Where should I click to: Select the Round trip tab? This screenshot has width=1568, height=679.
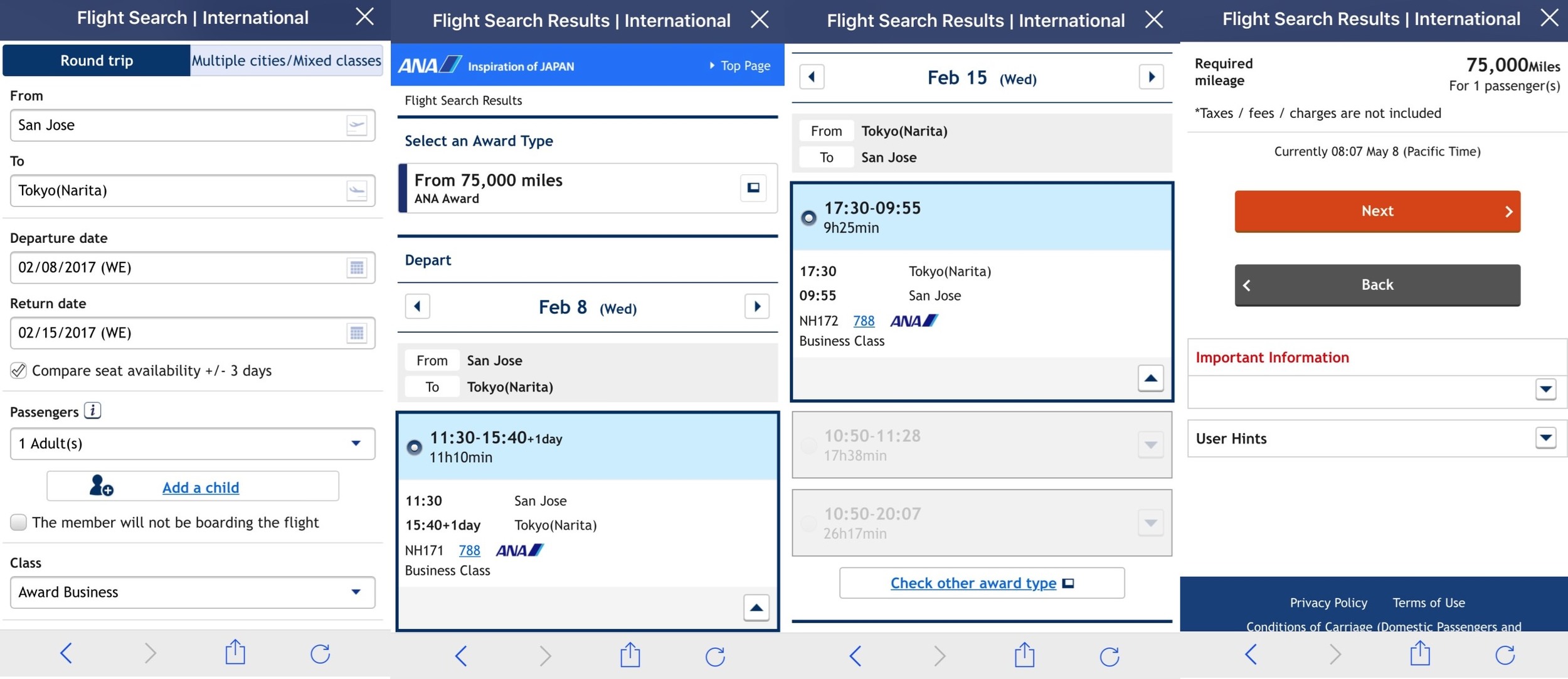click(x=97, y=60)
